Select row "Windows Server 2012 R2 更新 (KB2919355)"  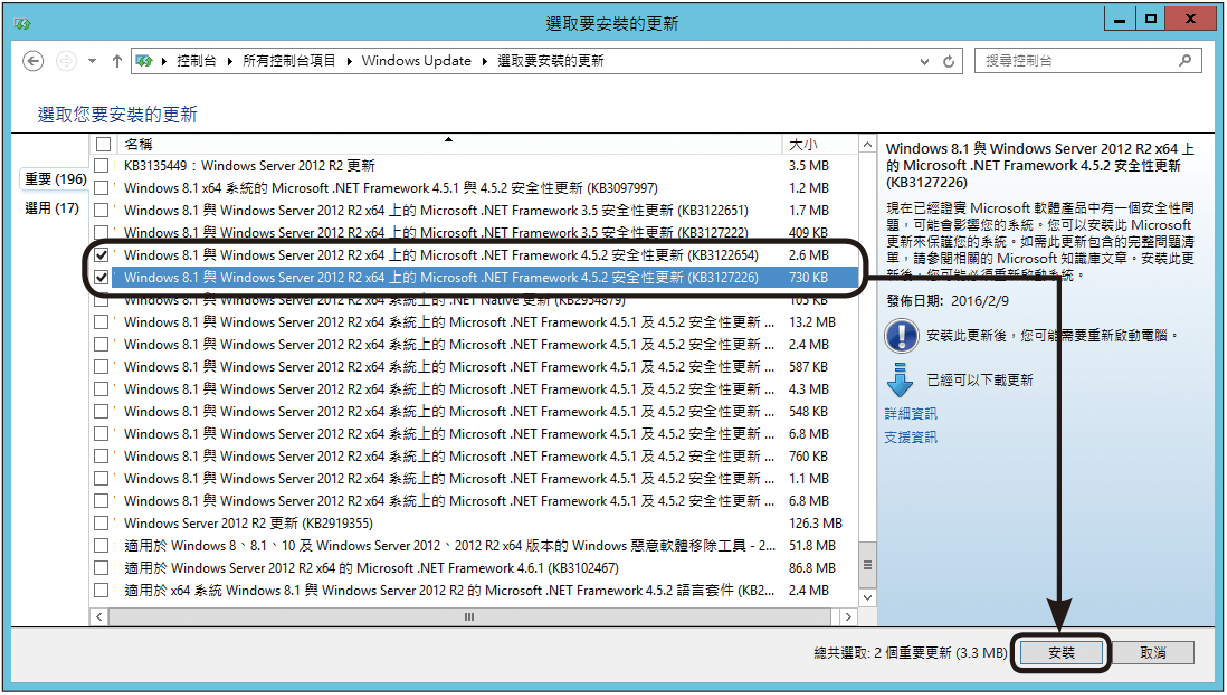474,523
